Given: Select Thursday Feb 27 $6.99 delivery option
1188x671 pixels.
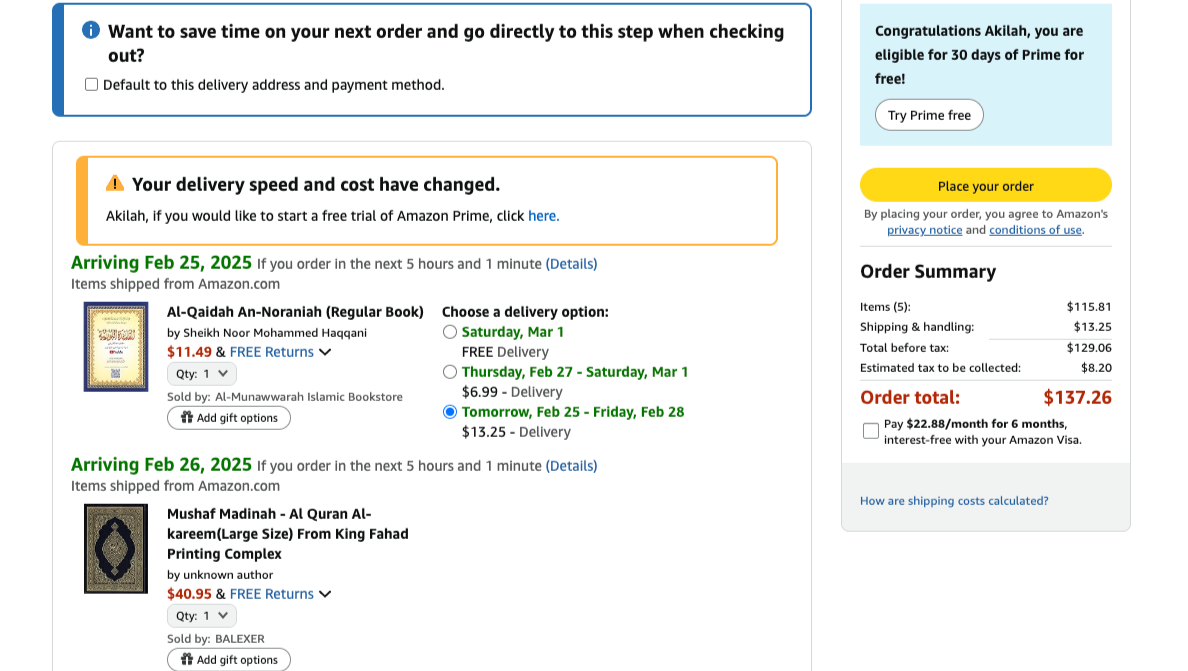Looking at the screenshot, I should point(450,372).
